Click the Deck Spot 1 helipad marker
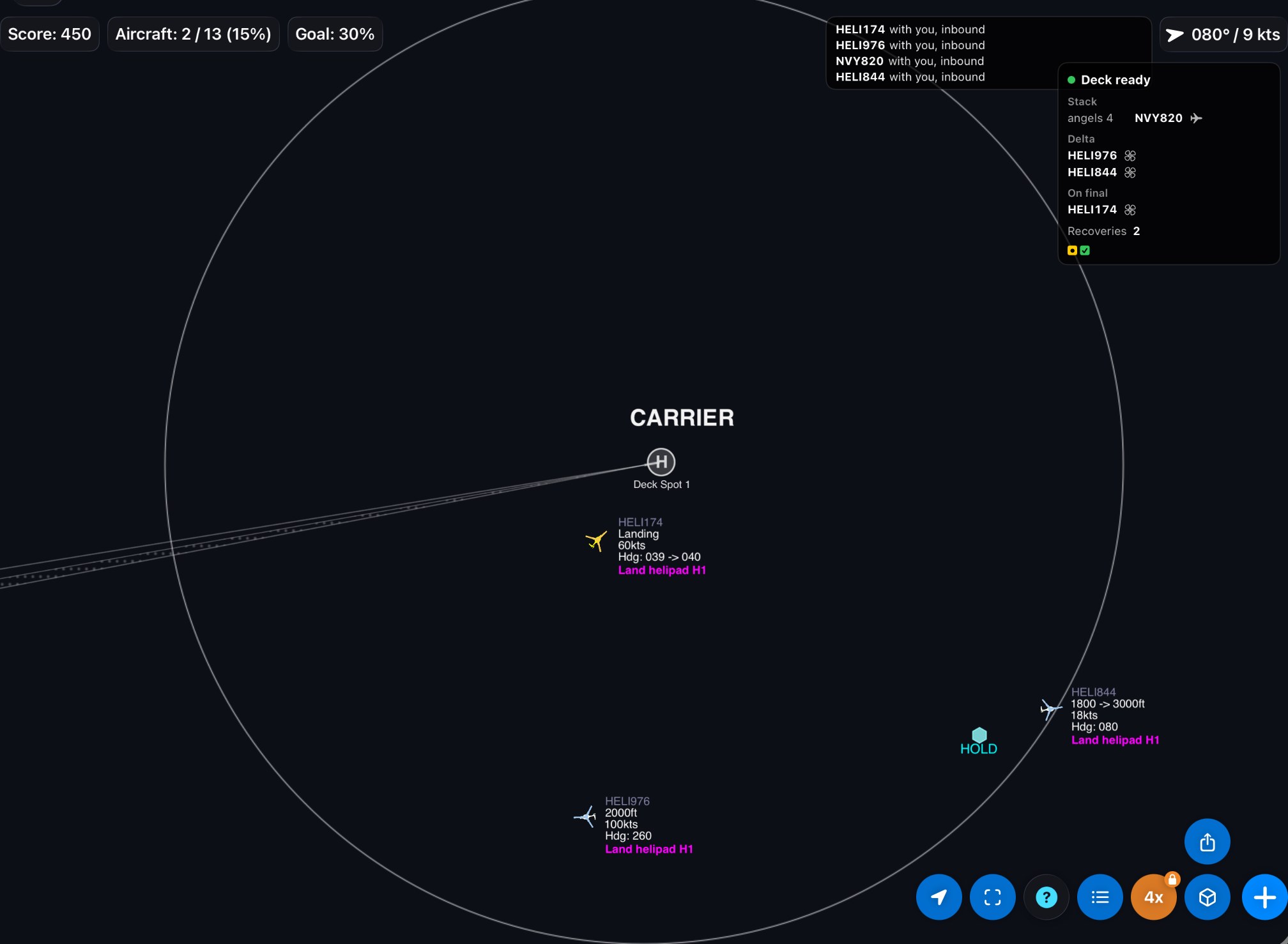1288x944 pixels. tap(661, 462)
